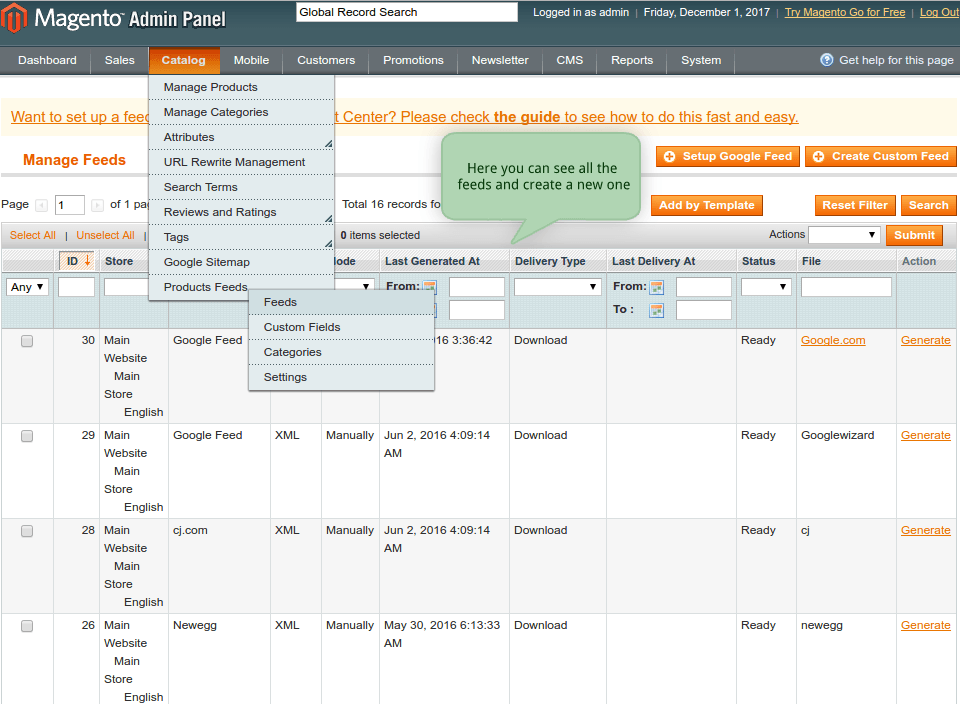Viewport: 960px width, 704px height.
Task: Generate the newegg feed
Action: pos(925,625)
